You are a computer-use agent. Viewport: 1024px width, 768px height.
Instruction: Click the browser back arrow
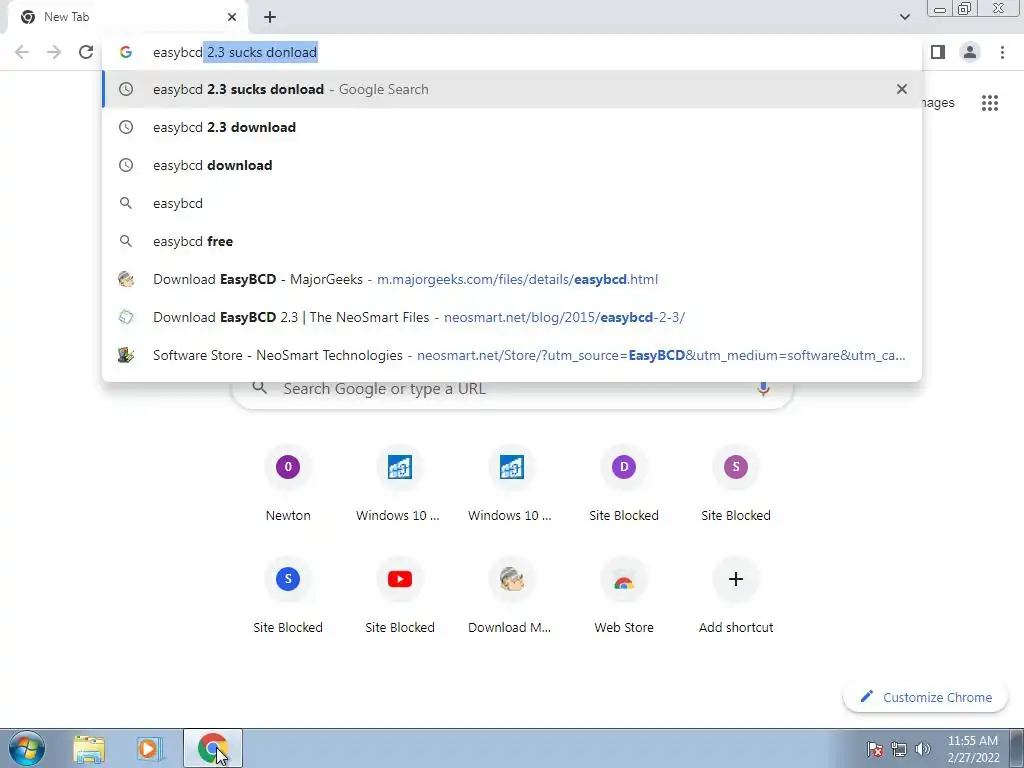coord(22,52)
